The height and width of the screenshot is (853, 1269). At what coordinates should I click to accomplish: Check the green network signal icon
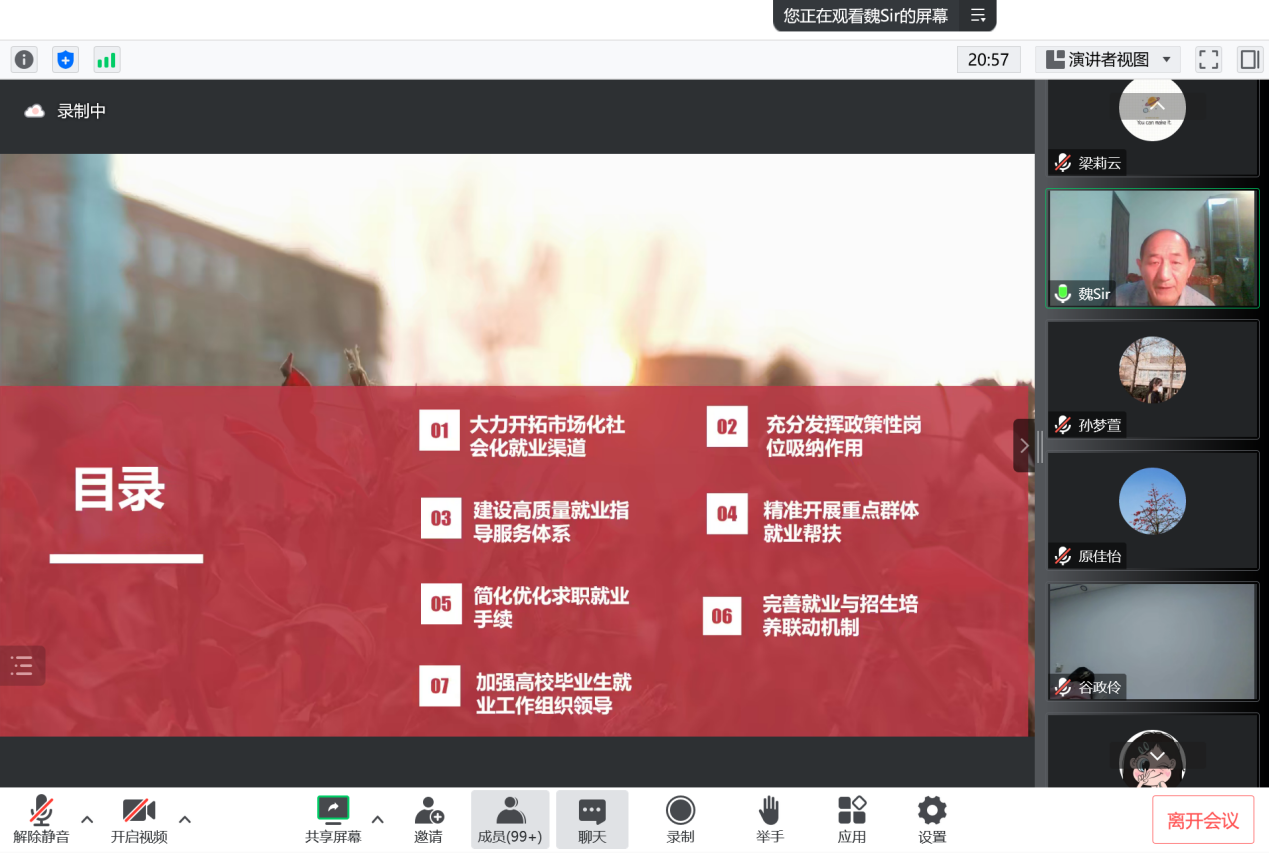(106, 59)
